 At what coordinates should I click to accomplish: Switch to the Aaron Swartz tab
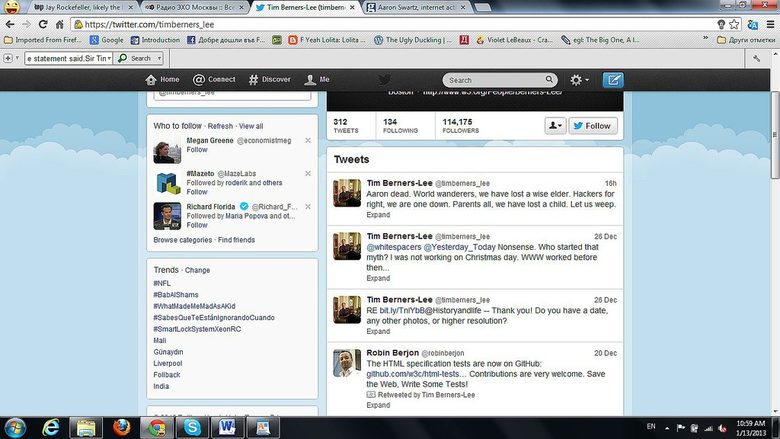click(x=416, y=7)
